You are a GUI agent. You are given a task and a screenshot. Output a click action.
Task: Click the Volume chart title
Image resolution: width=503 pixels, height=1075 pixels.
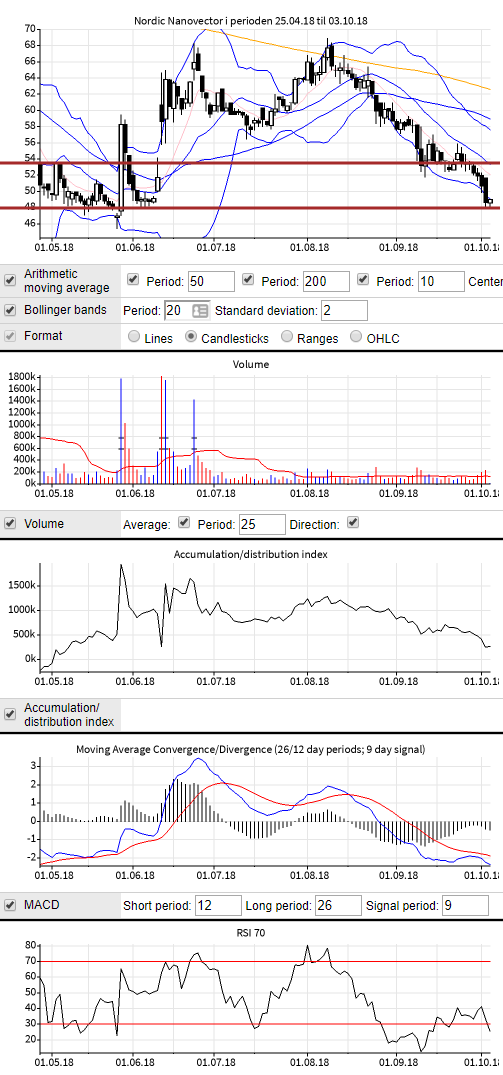[252, 364]
